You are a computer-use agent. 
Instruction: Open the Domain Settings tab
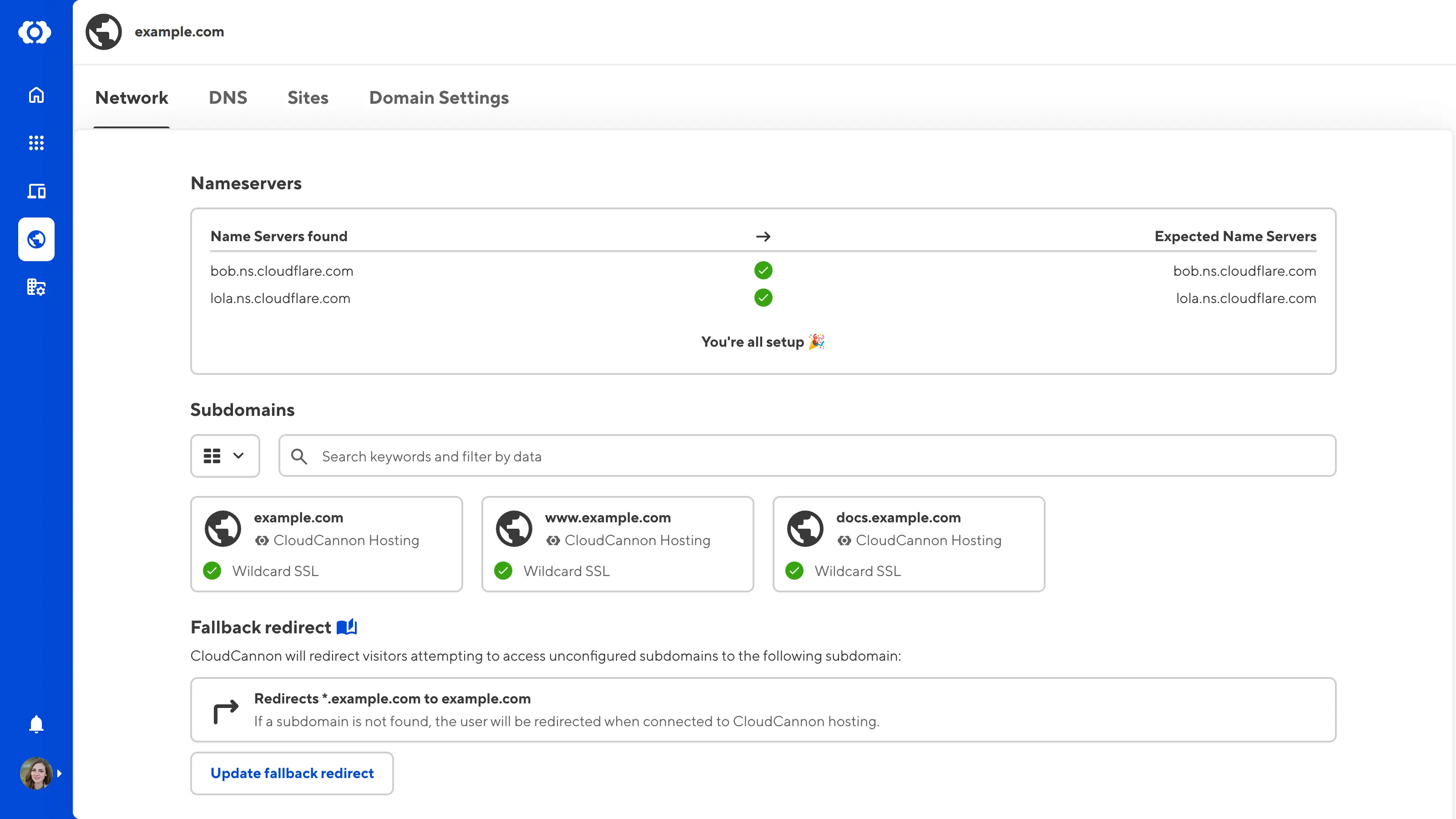click(439, 98)
